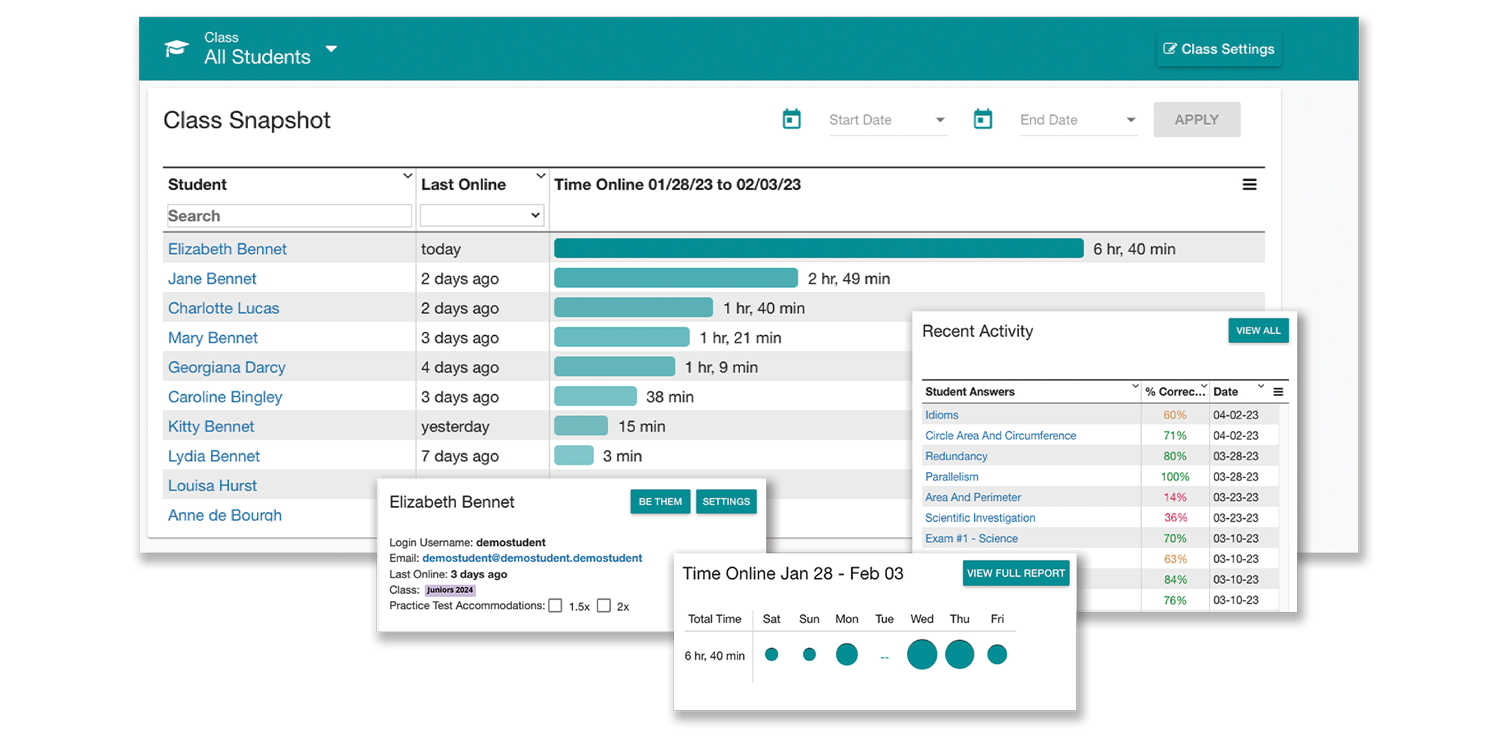Enable the 1.5x accommodation checkbox

[x=555, y=606]
